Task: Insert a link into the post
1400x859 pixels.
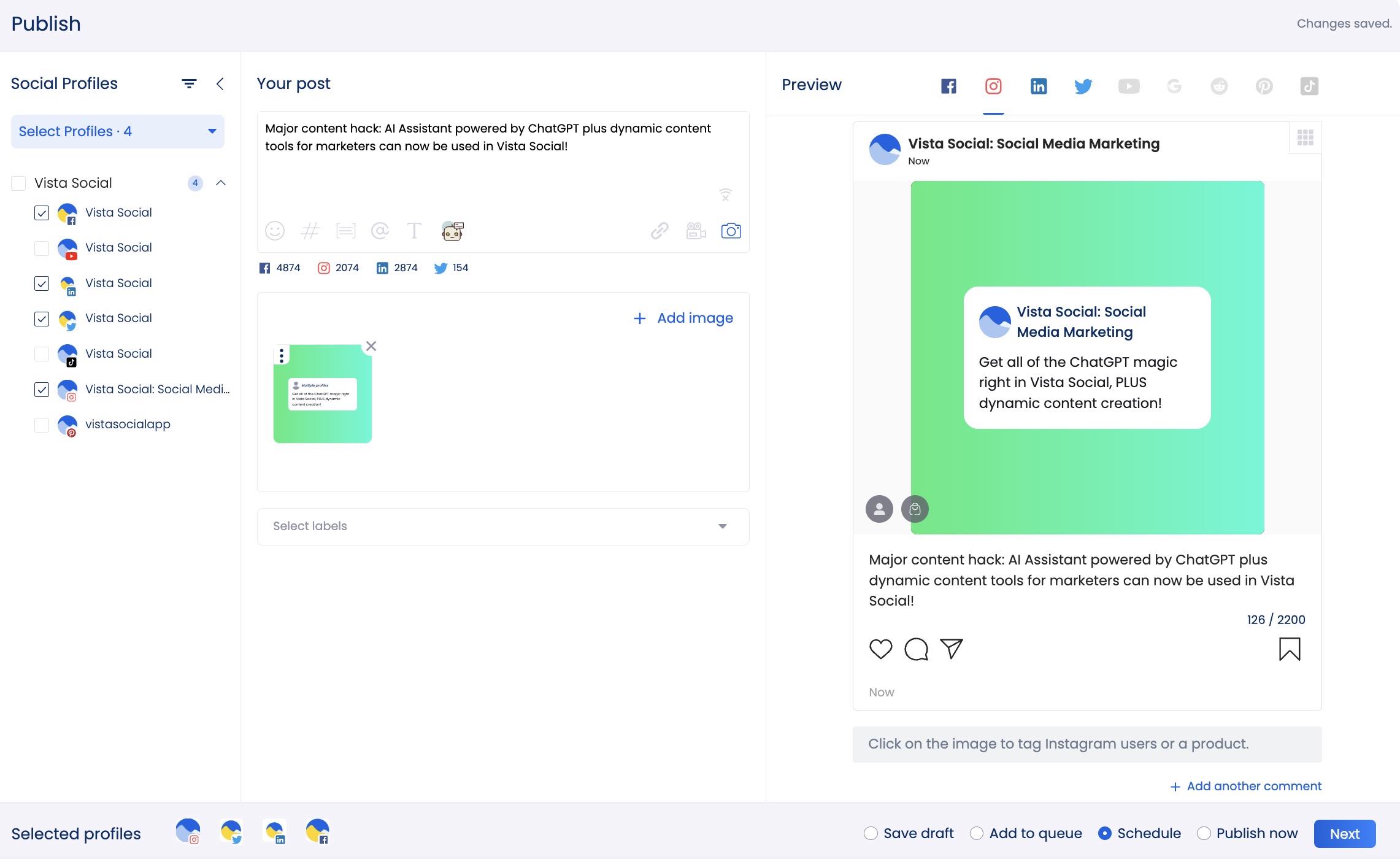Action: coord(659,231)
